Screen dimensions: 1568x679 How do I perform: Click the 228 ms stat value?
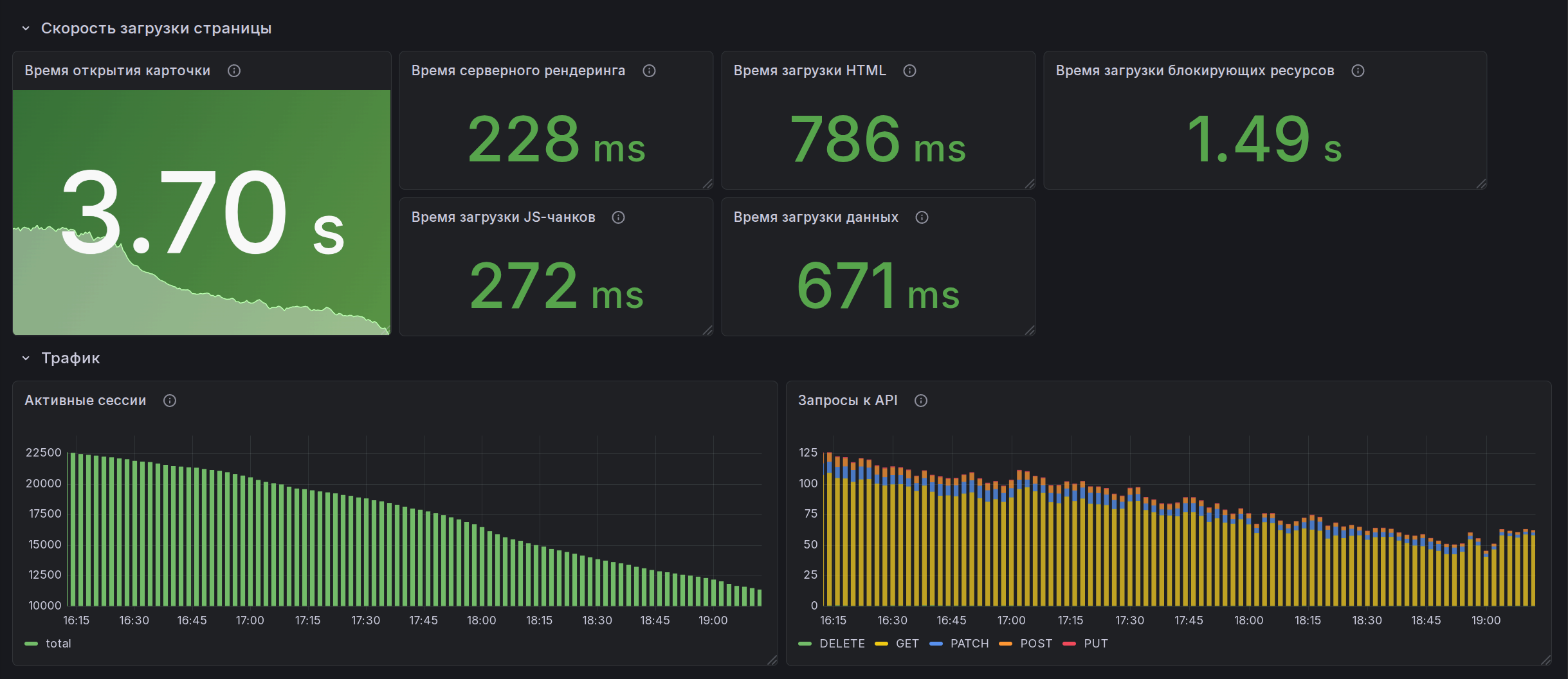[556, 139]
